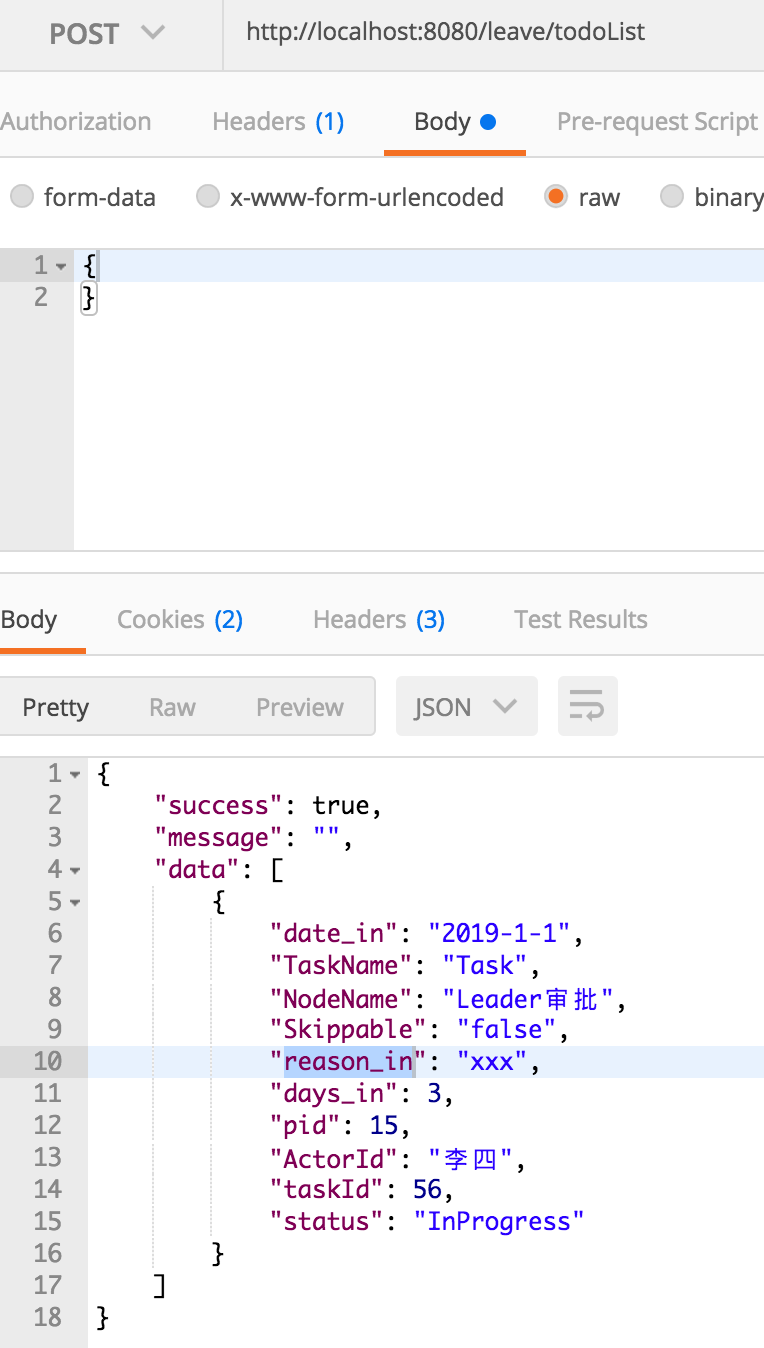
Task: Switch to the Authorization tab
Action: click(x=76, y=122)
